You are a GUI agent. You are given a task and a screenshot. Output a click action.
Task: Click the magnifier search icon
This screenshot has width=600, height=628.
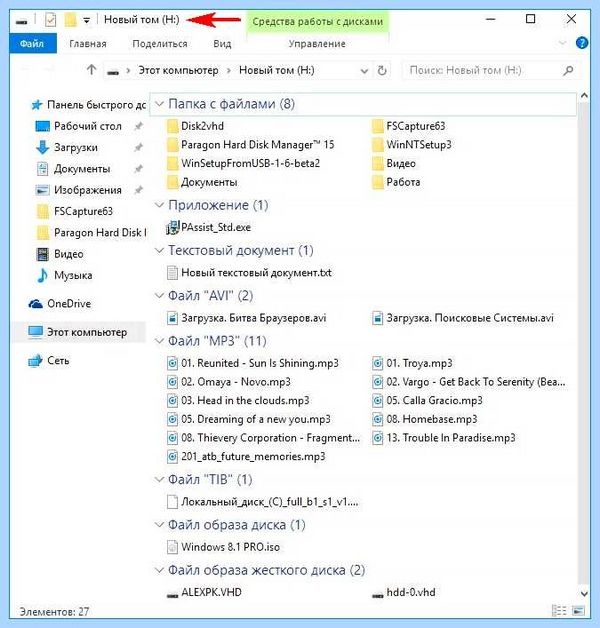pos(568,71)
